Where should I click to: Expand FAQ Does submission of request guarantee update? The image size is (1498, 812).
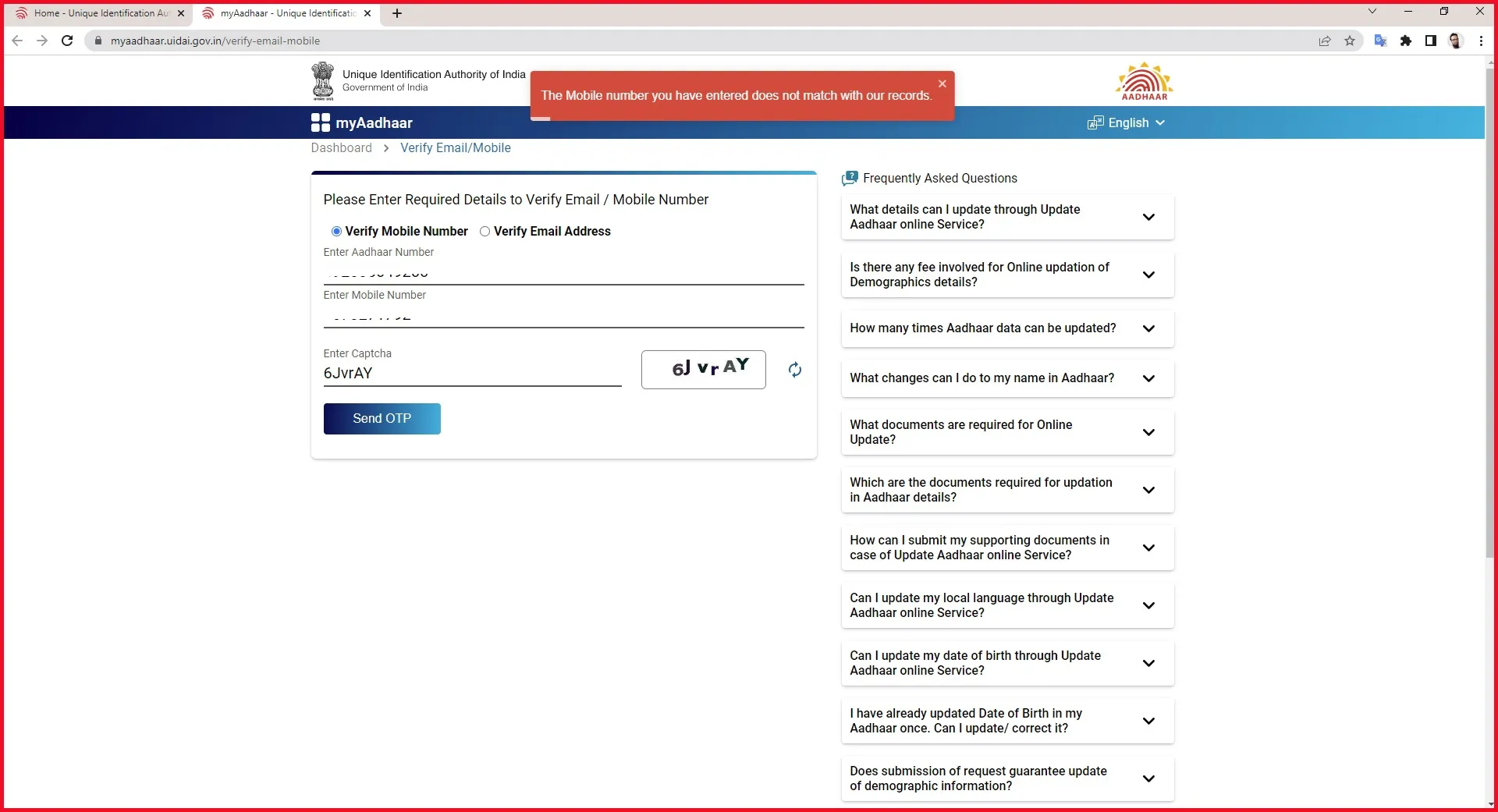click(1007, 778)
